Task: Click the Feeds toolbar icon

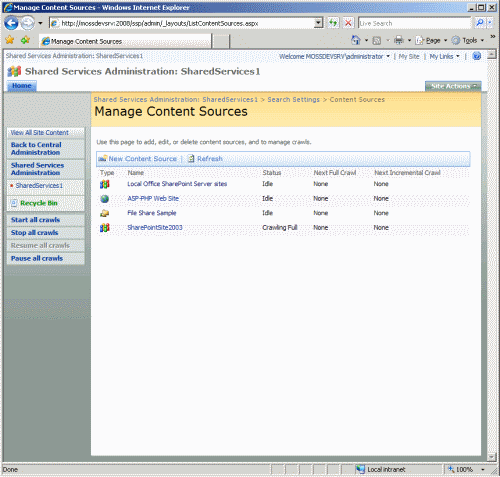Action: [x=377, y=41]
